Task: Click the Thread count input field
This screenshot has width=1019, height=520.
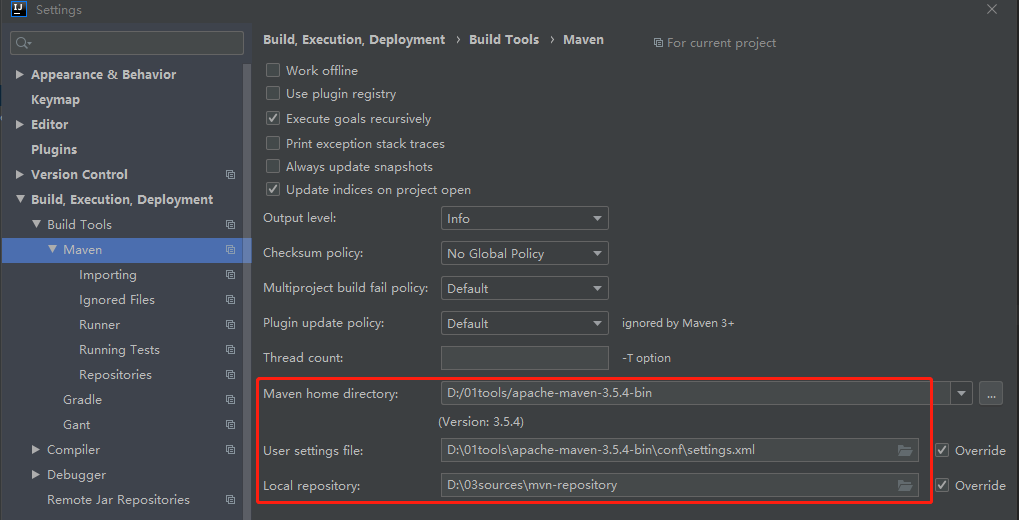Action: [524, 358]
